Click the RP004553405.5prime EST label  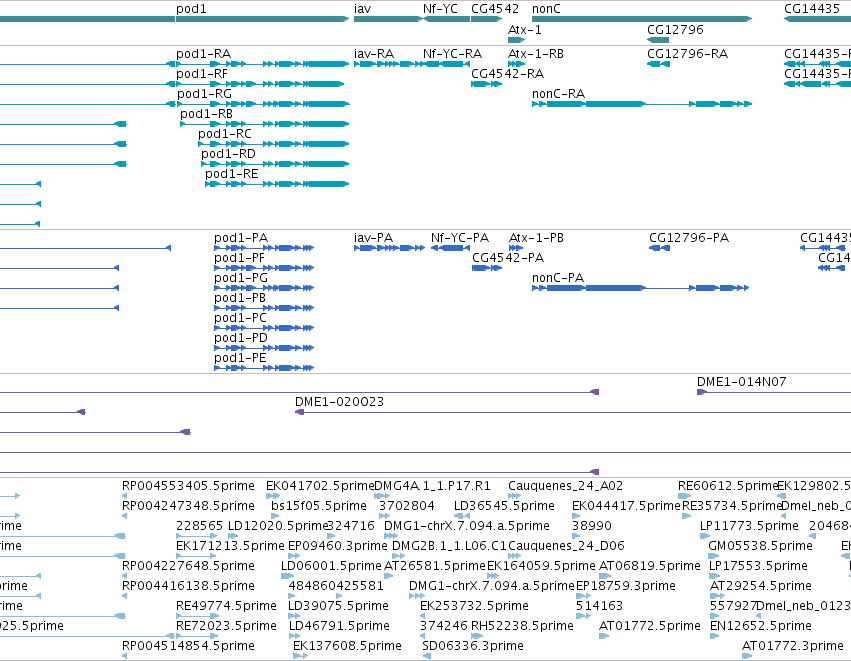click(x=188, y=486)
